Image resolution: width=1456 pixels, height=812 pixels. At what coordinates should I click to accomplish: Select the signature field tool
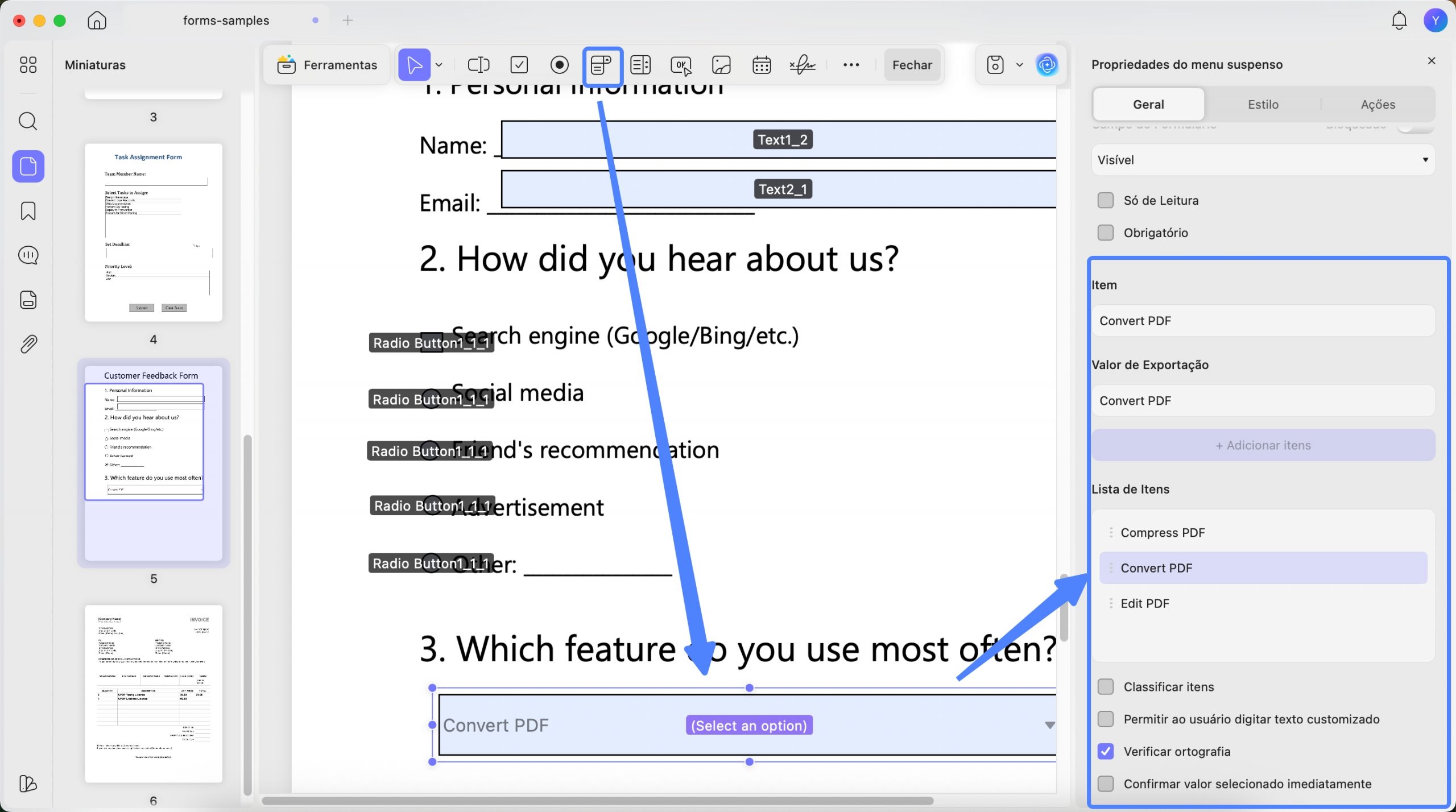803,65
